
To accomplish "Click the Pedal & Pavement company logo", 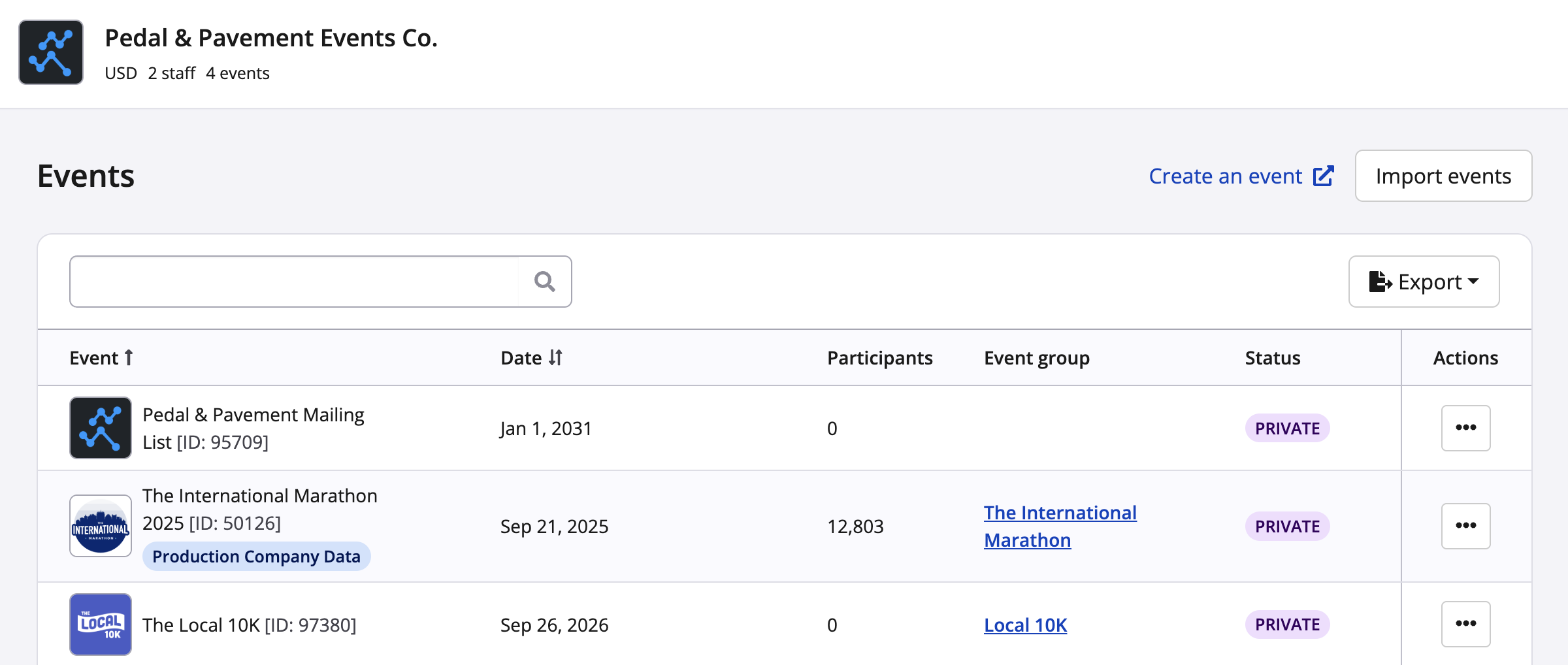I will (x=51, y=52).
